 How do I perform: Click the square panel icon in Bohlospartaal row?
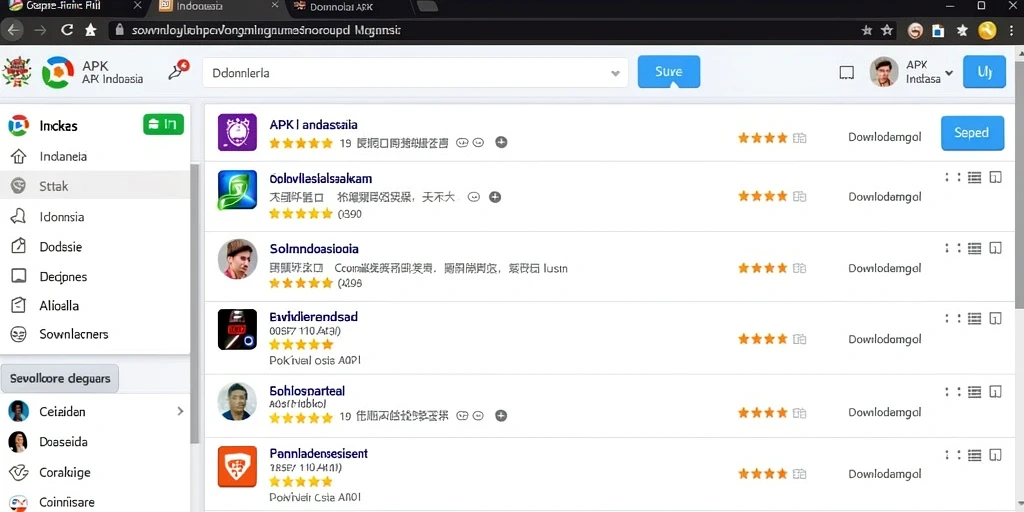tap(995, 392)
